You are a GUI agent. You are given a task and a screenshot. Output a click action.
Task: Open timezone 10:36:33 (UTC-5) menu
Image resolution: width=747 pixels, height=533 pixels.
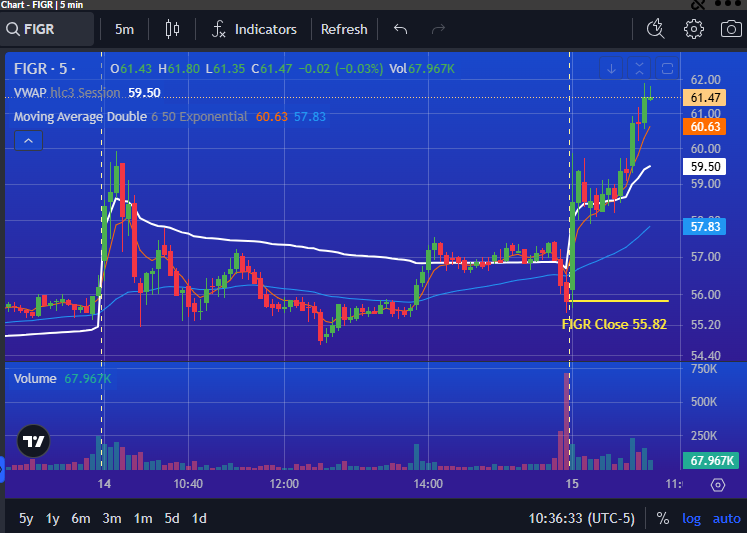(x=582, y=518)
